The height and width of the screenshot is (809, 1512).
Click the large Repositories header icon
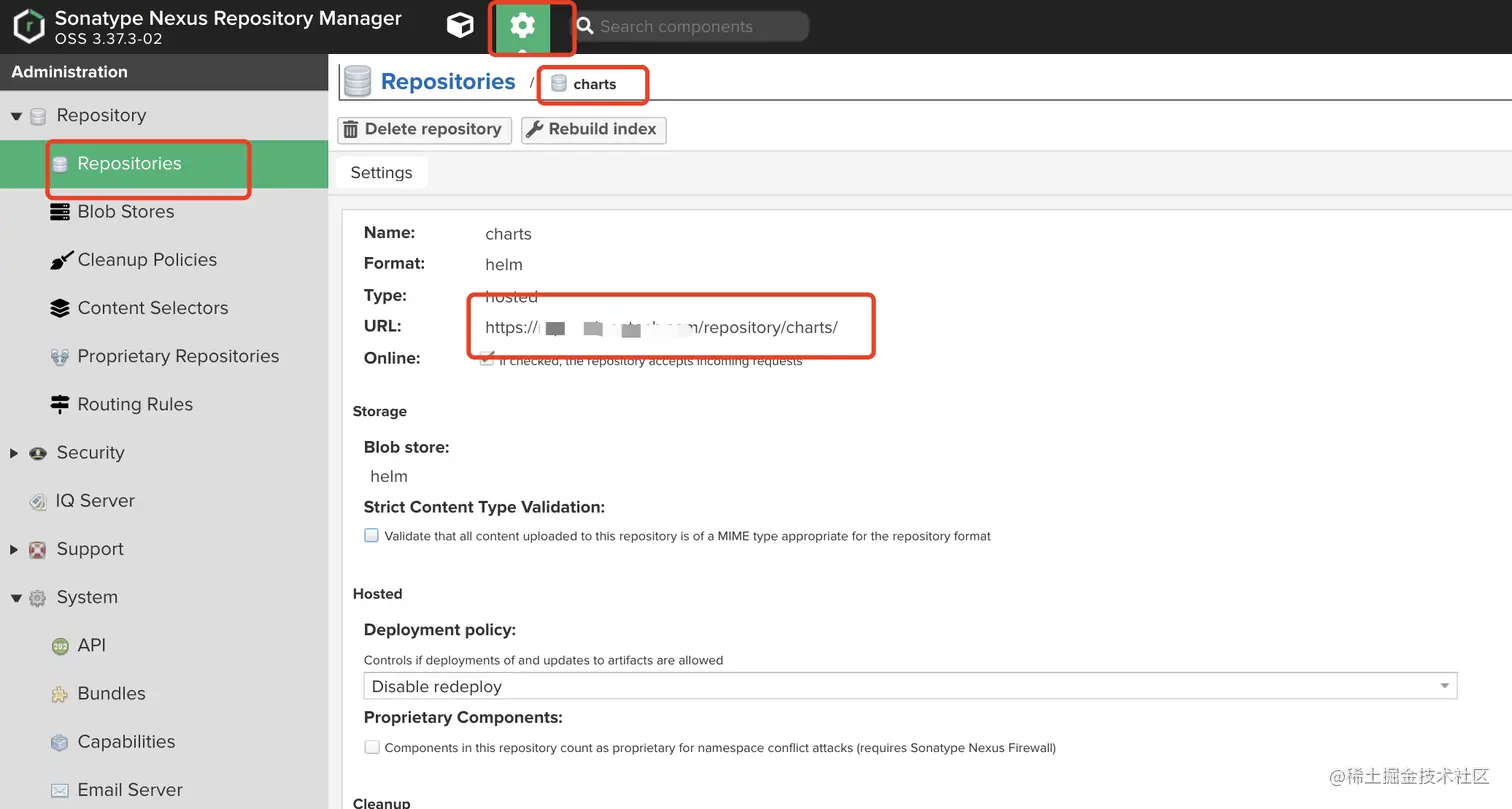(357, 82)
